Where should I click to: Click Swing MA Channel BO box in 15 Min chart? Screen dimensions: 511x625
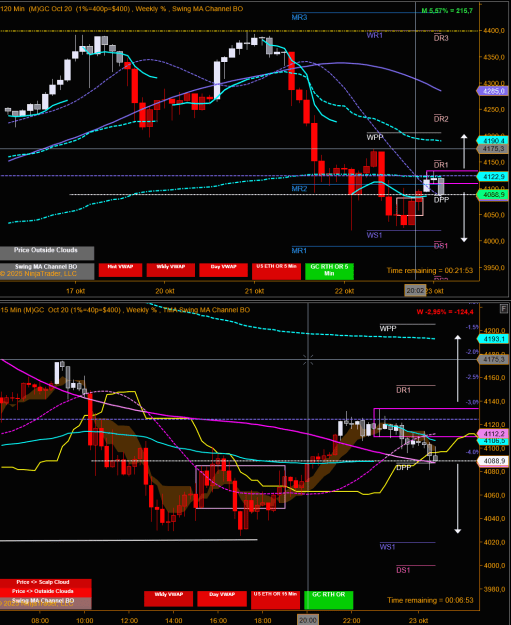coord(45,603)
